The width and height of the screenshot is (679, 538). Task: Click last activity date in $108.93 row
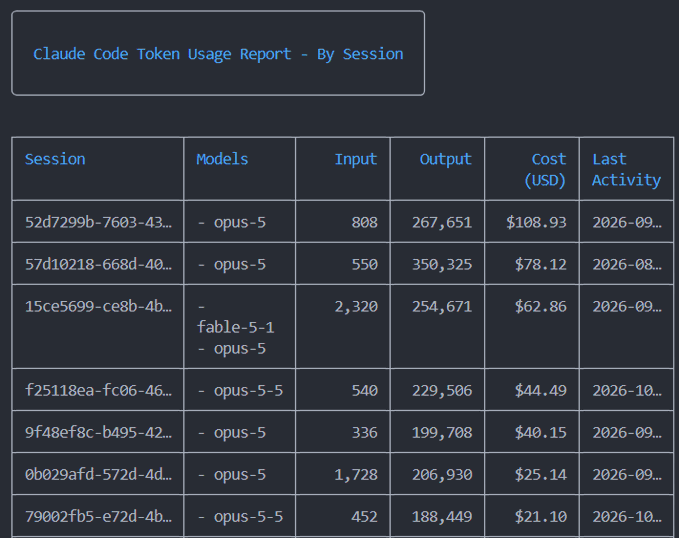click(627, 222)
